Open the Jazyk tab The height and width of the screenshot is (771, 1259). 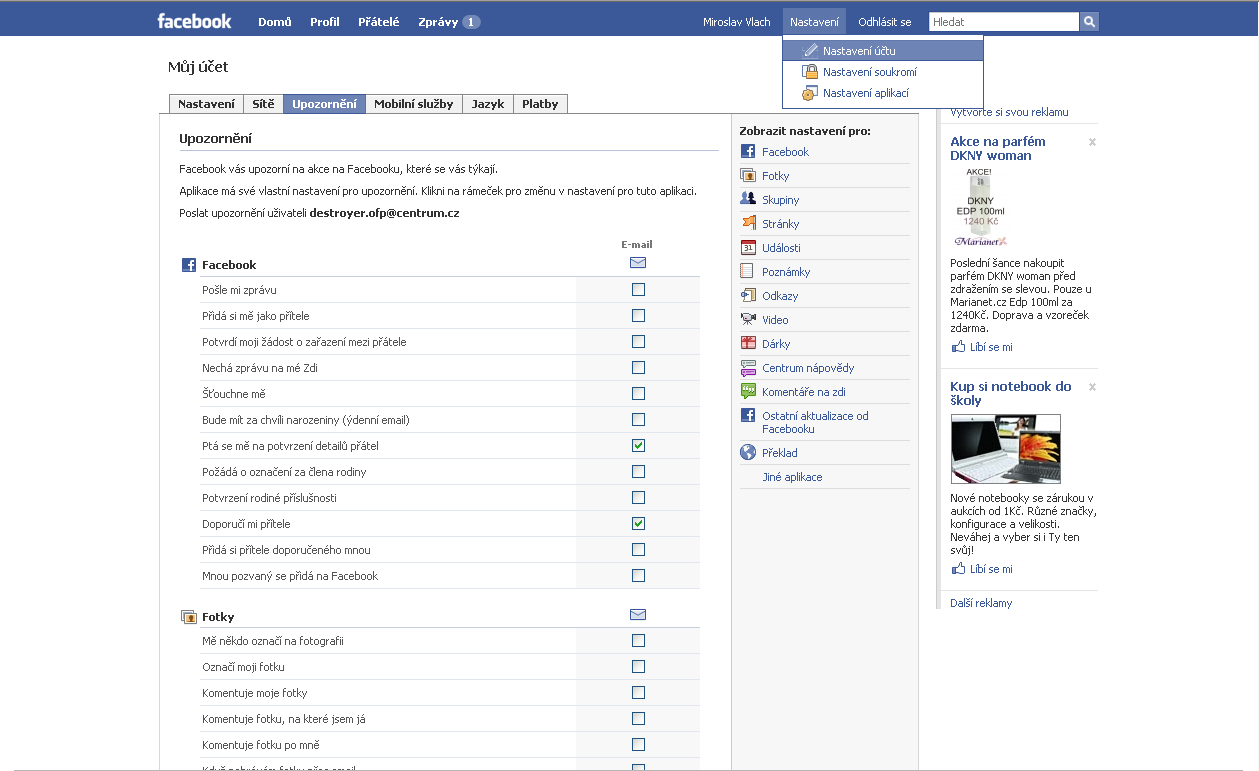pyautogui.click(x=488, y=104)
